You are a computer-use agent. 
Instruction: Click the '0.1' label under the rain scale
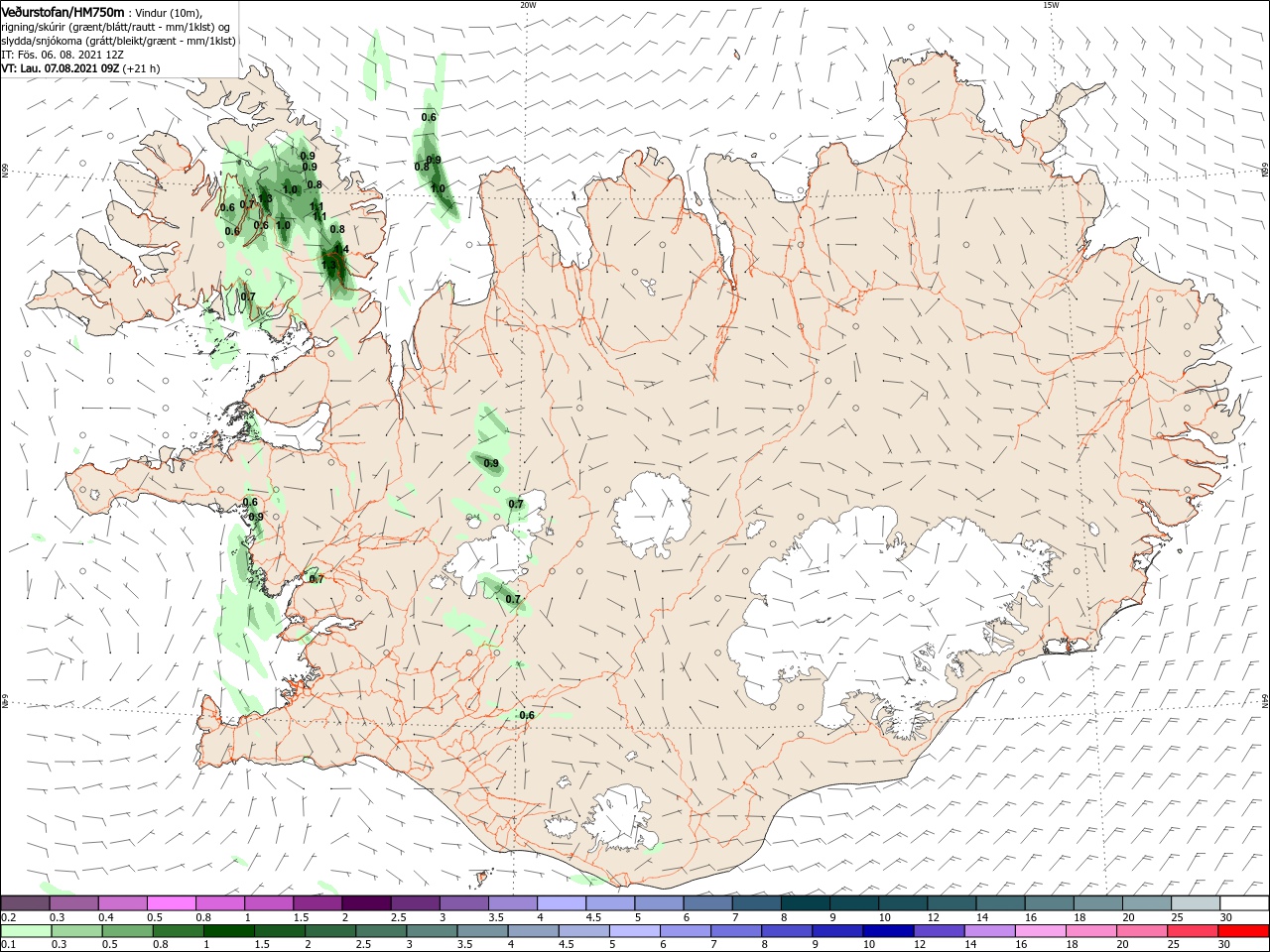tap(8, 946)
